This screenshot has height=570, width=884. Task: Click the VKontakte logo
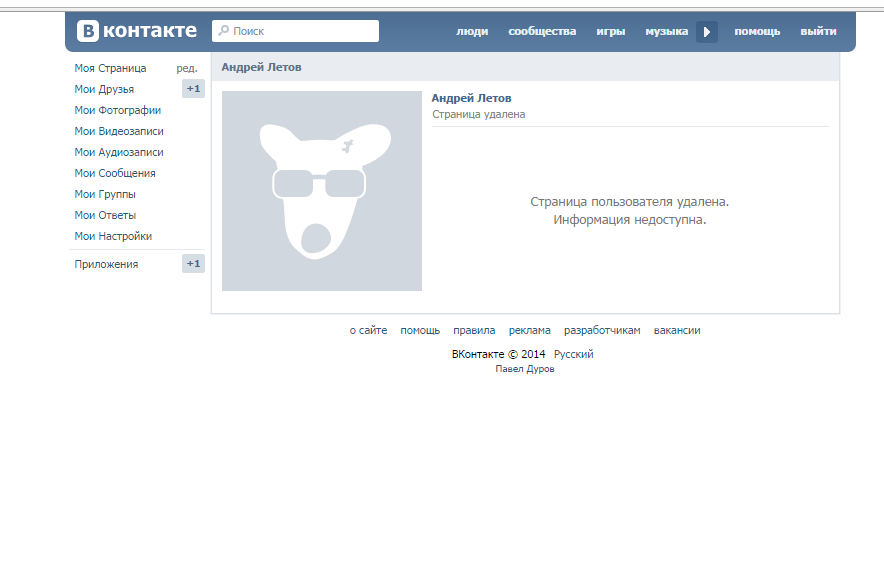point(136,30)
